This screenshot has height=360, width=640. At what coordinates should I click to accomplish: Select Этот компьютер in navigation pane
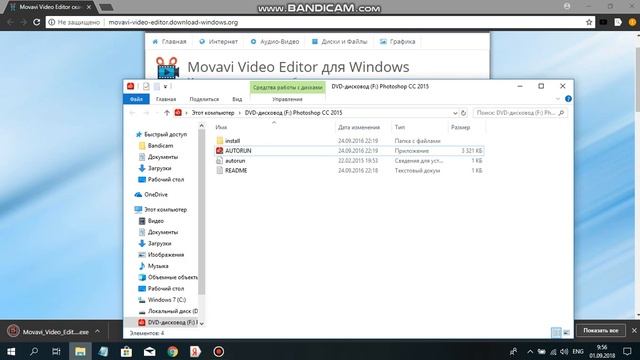[x=165, y=209]
